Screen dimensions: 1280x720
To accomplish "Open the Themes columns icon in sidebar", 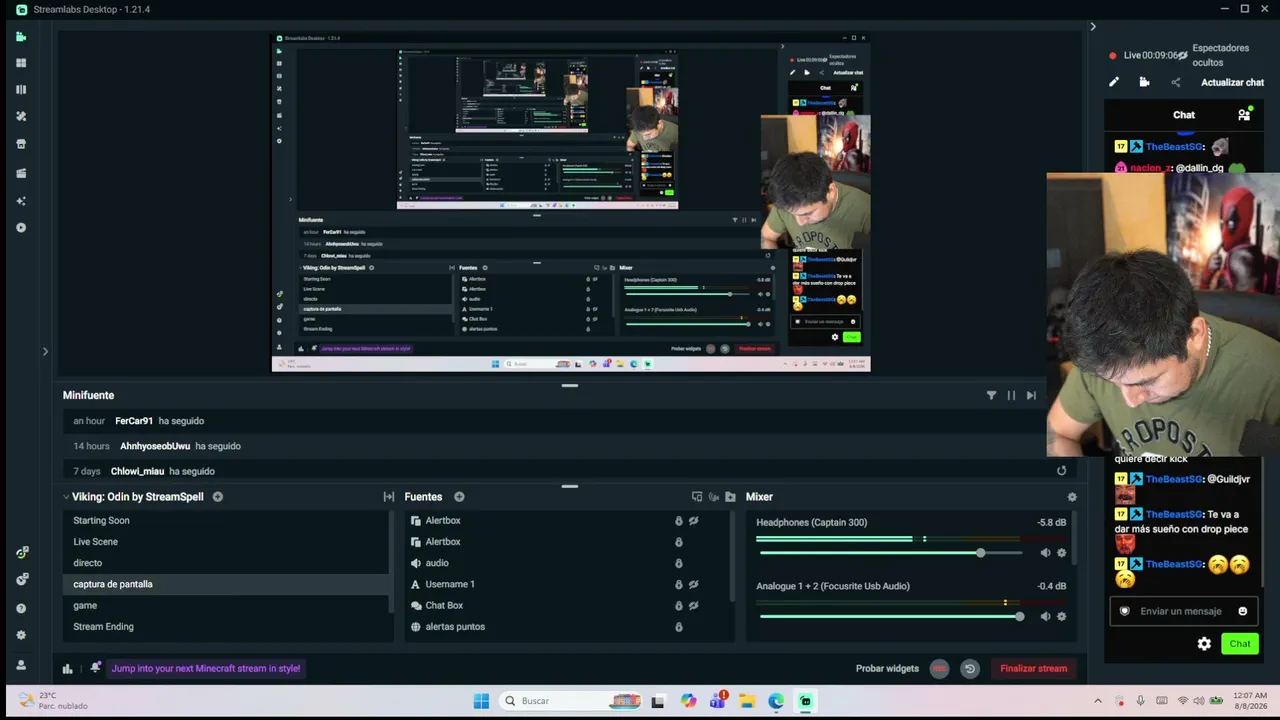I will click(21, 90).
